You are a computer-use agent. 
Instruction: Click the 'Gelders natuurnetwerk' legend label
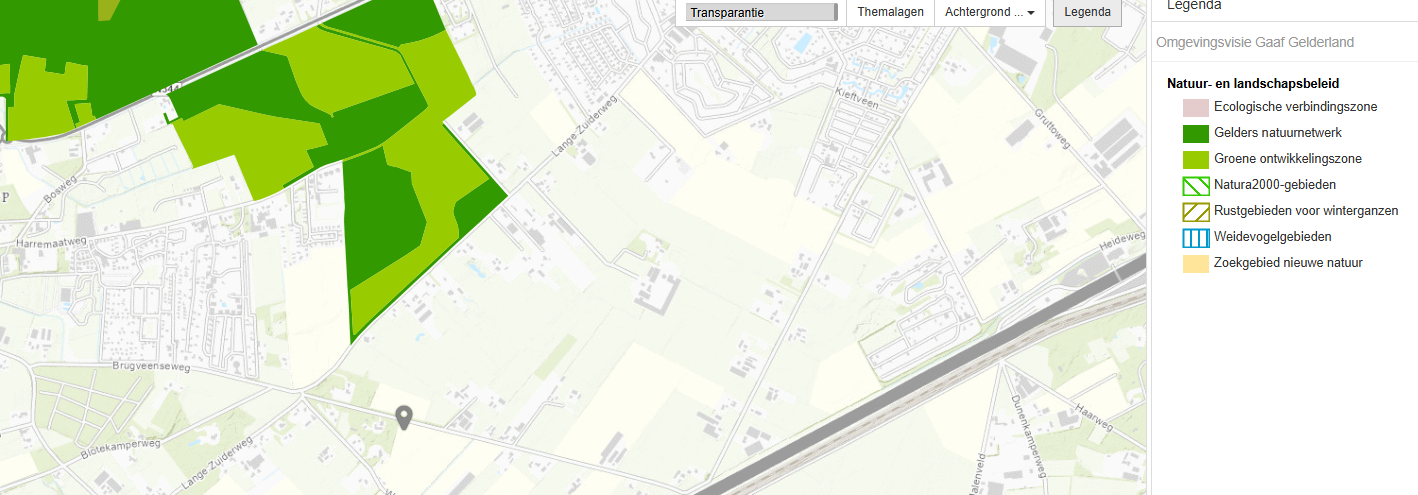pos(1278,133)
